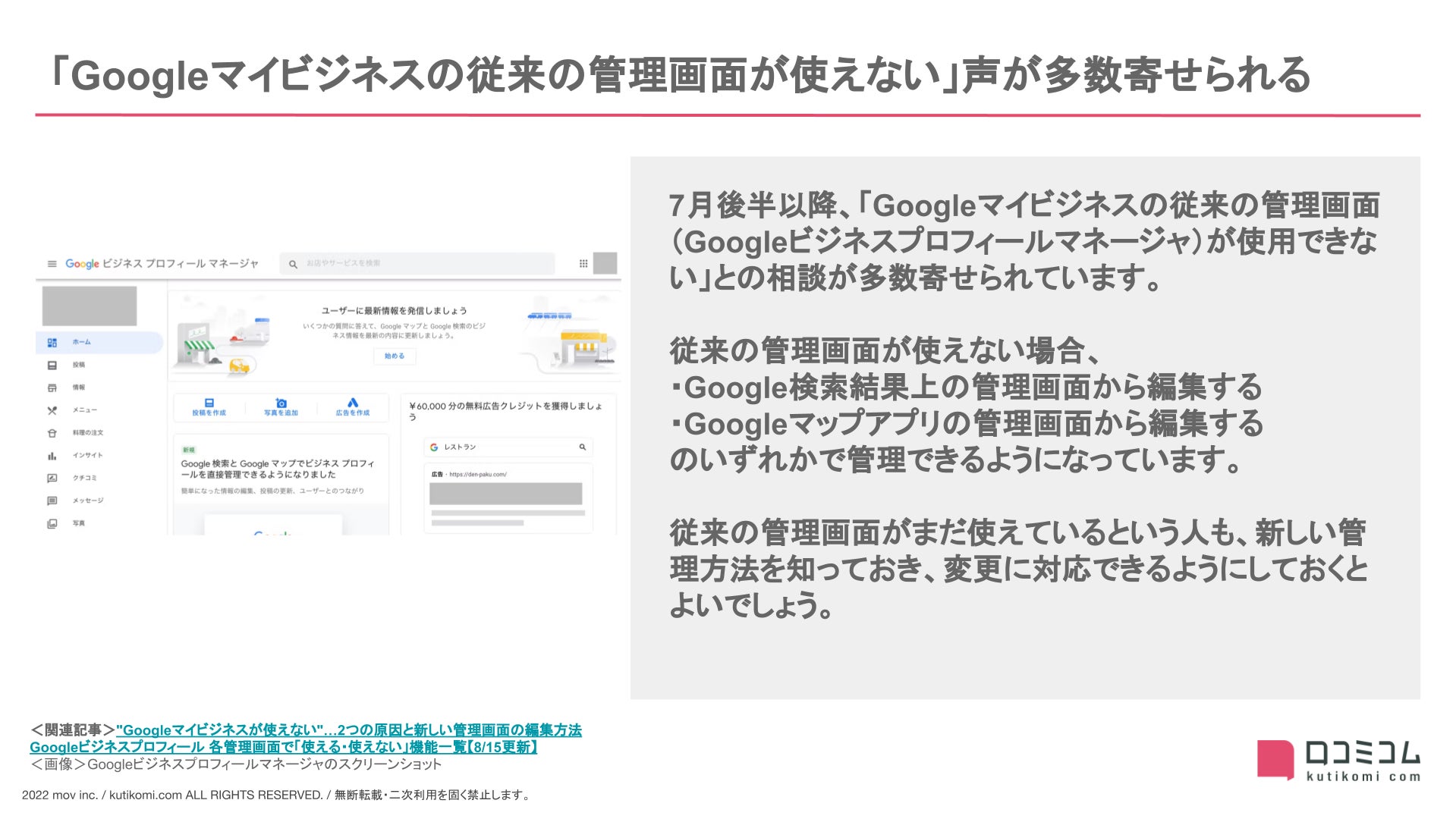The image size is (1456, 819).
Task: Click the 写真を追加 camera icon
Action: click(x=281, y=403)
